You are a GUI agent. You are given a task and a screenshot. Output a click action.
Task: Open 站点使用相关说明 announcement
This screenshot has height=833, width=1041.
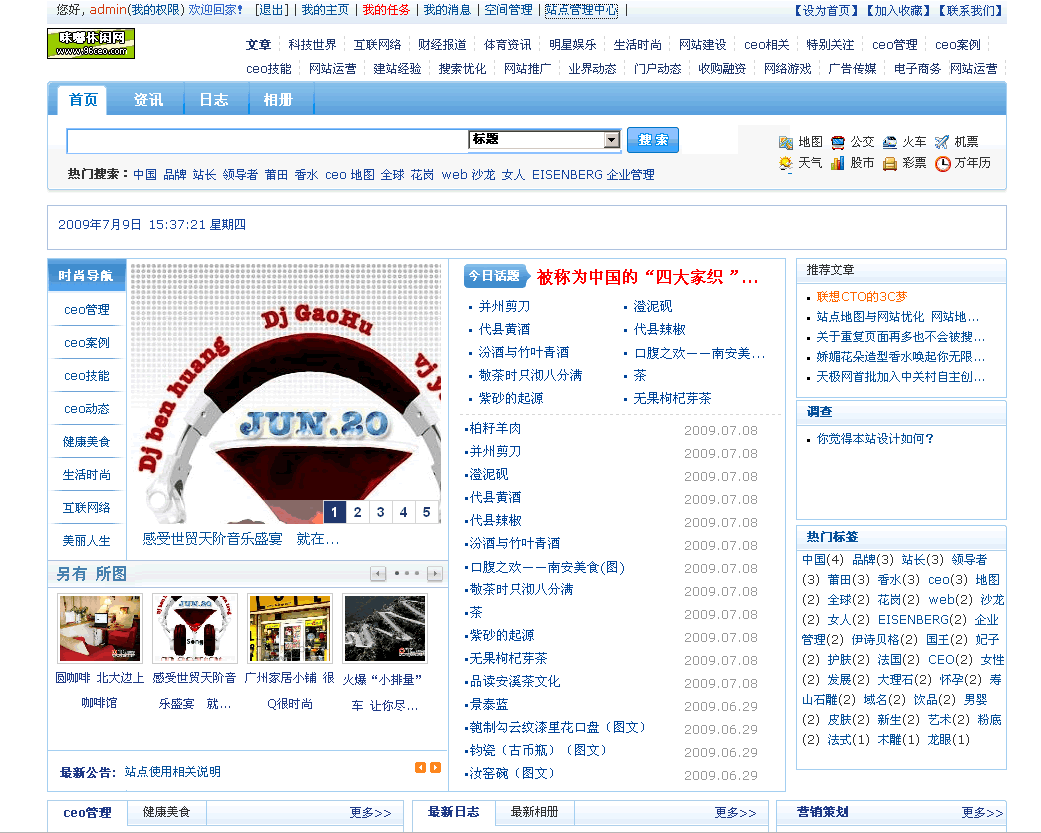(173, 772)
